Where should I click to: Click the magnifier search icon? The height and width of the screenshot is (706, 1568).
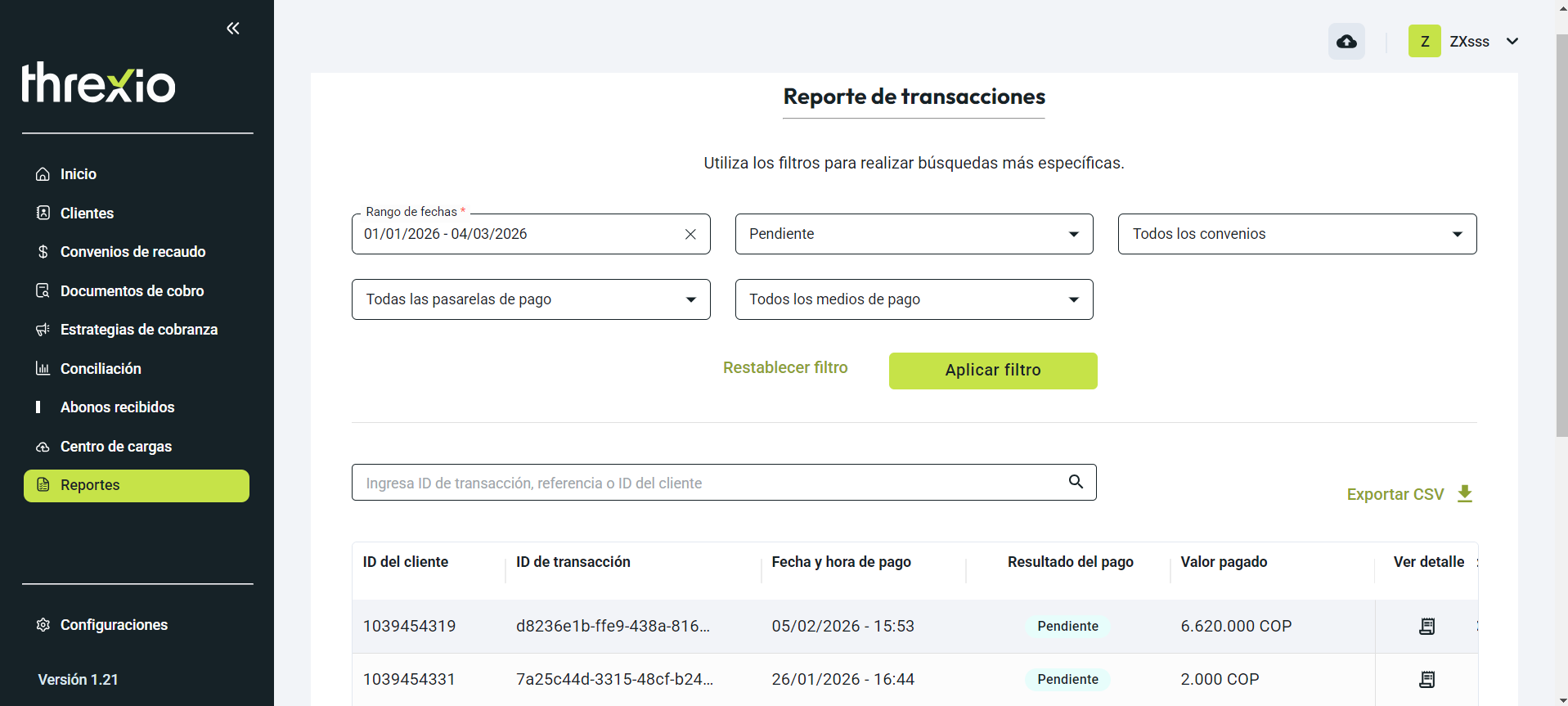tap(1076, 482)
